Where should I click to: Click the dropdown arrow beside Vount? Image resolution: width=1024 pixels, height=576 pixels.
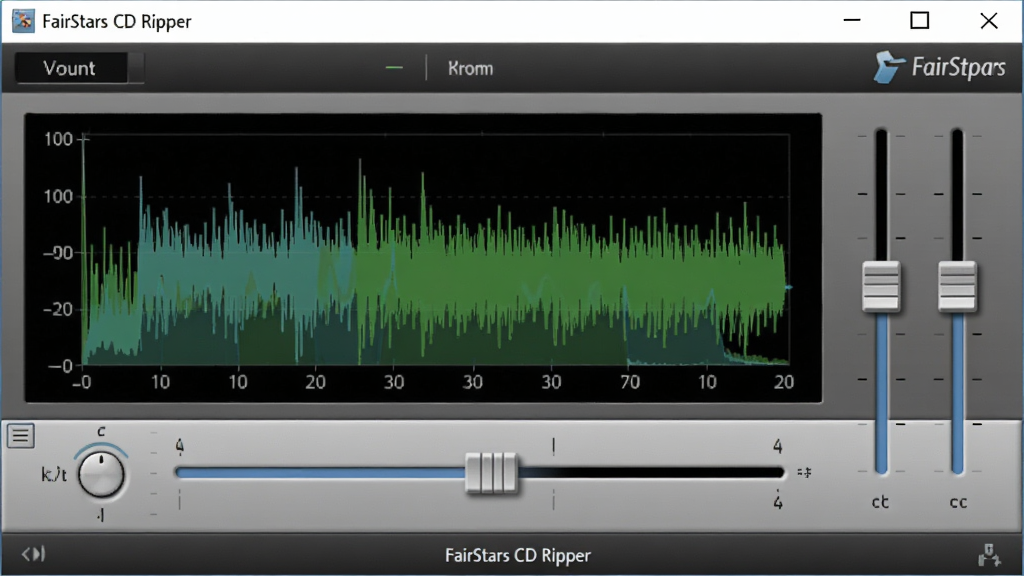[136, 68]
